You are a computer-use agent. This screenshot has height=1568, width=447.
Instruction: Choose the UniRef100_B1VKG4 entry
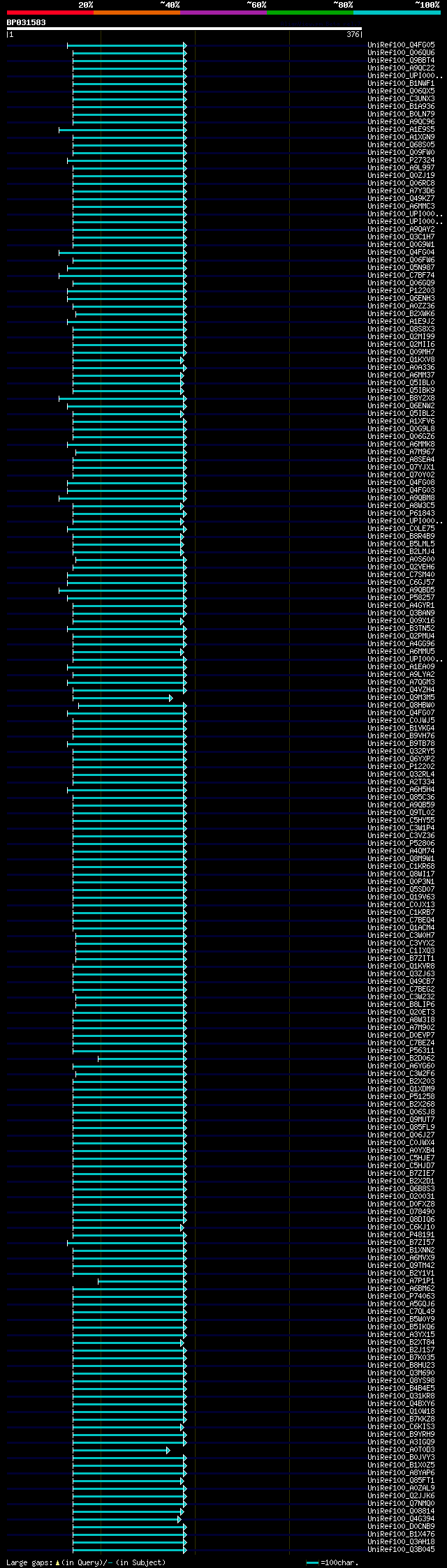[x=401, y=728]
